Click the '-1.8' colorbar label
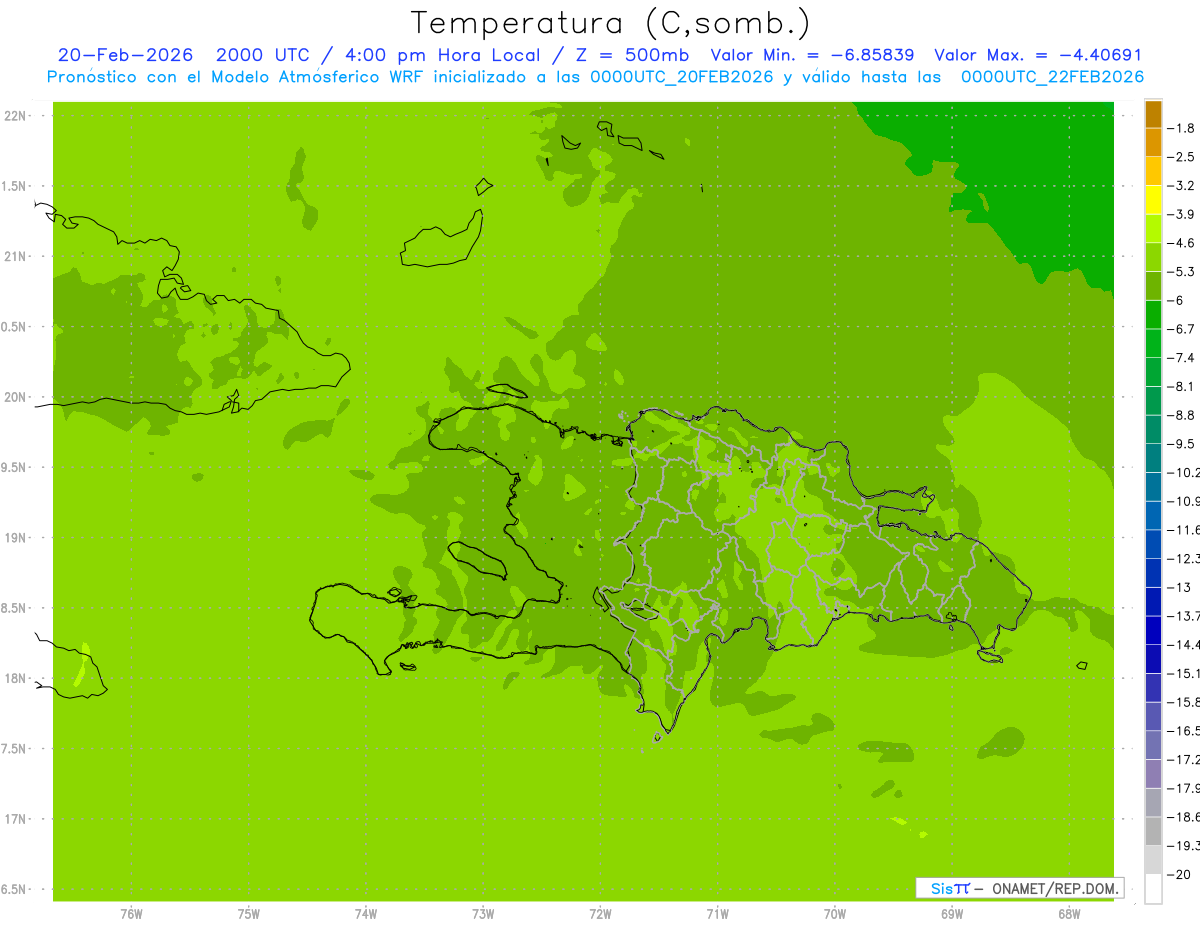The width and height of the screenshot is (1200, 927). (x=1183, y=128)
